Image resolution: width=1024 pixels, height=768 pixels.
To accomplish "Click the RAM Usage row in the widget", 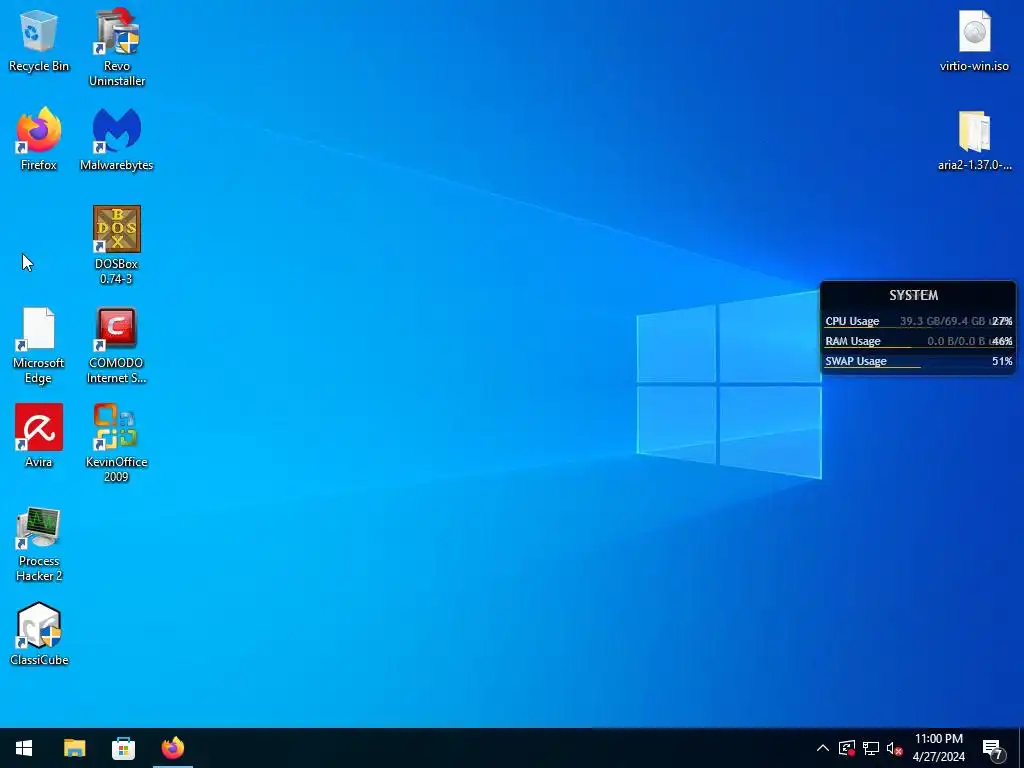I will click(x=918, y=341).
